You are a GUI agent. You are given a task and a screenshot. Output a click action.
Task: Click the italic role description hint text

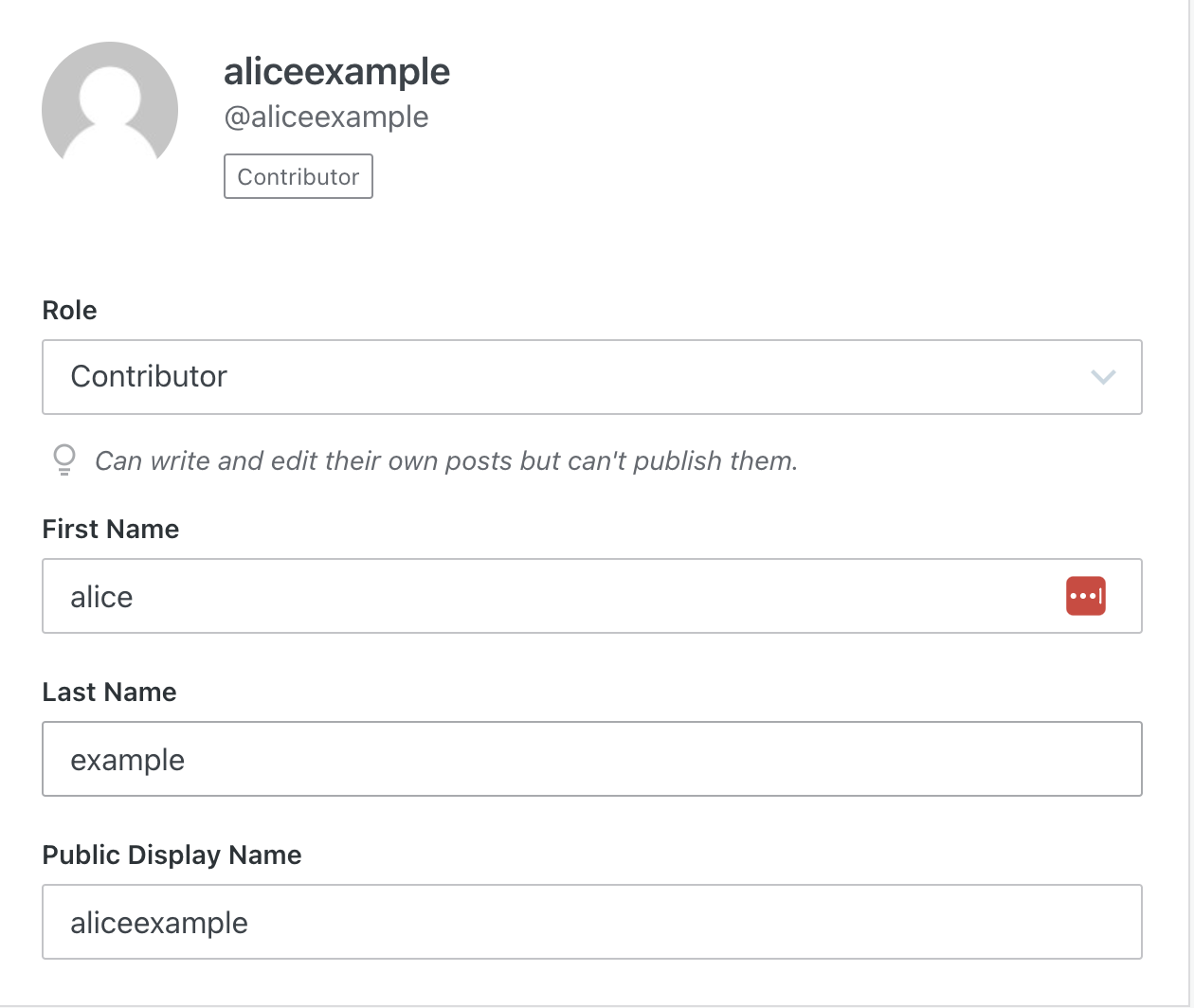[x=446, y=461]
